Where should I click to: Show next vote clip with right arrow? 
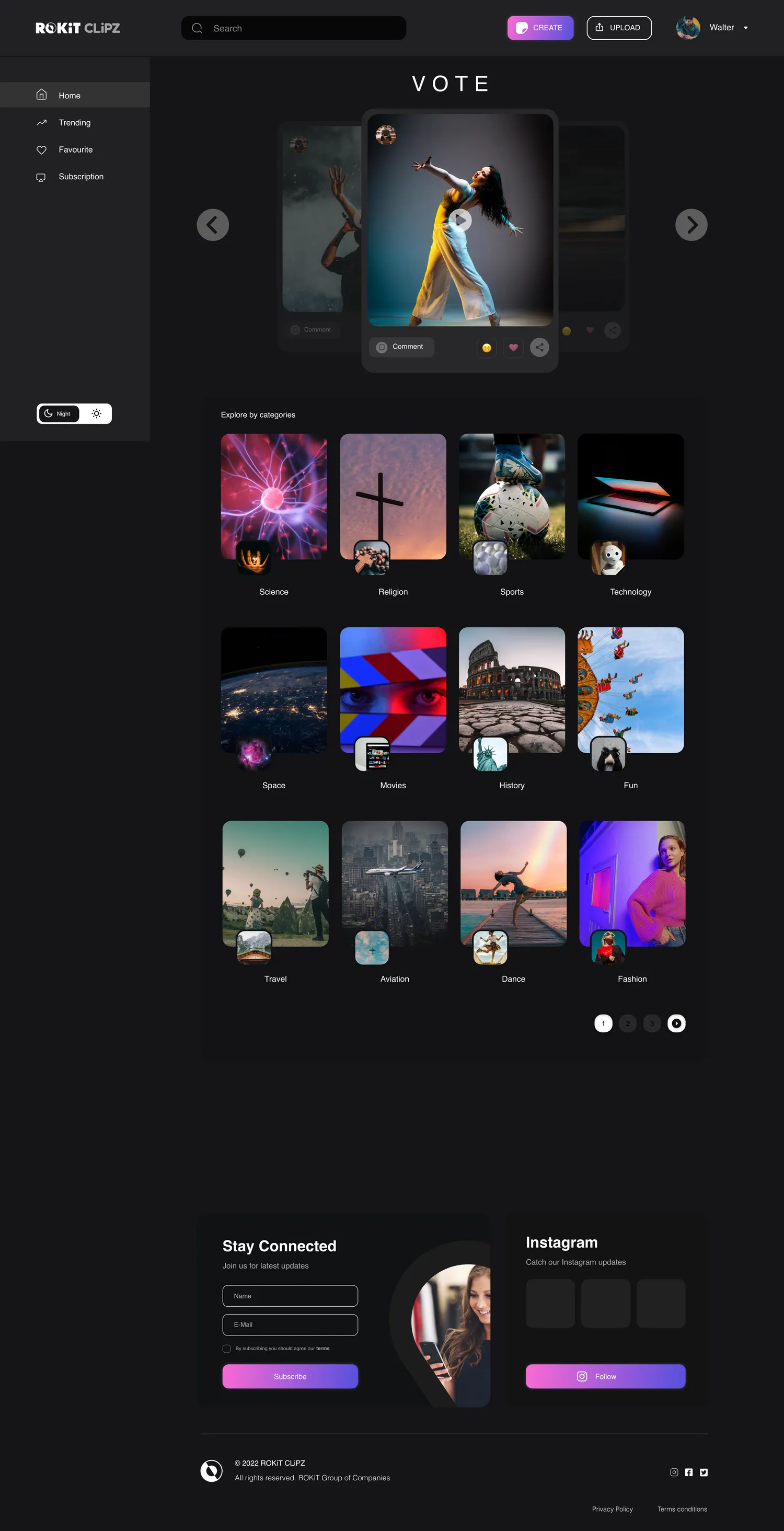[691, 225]
